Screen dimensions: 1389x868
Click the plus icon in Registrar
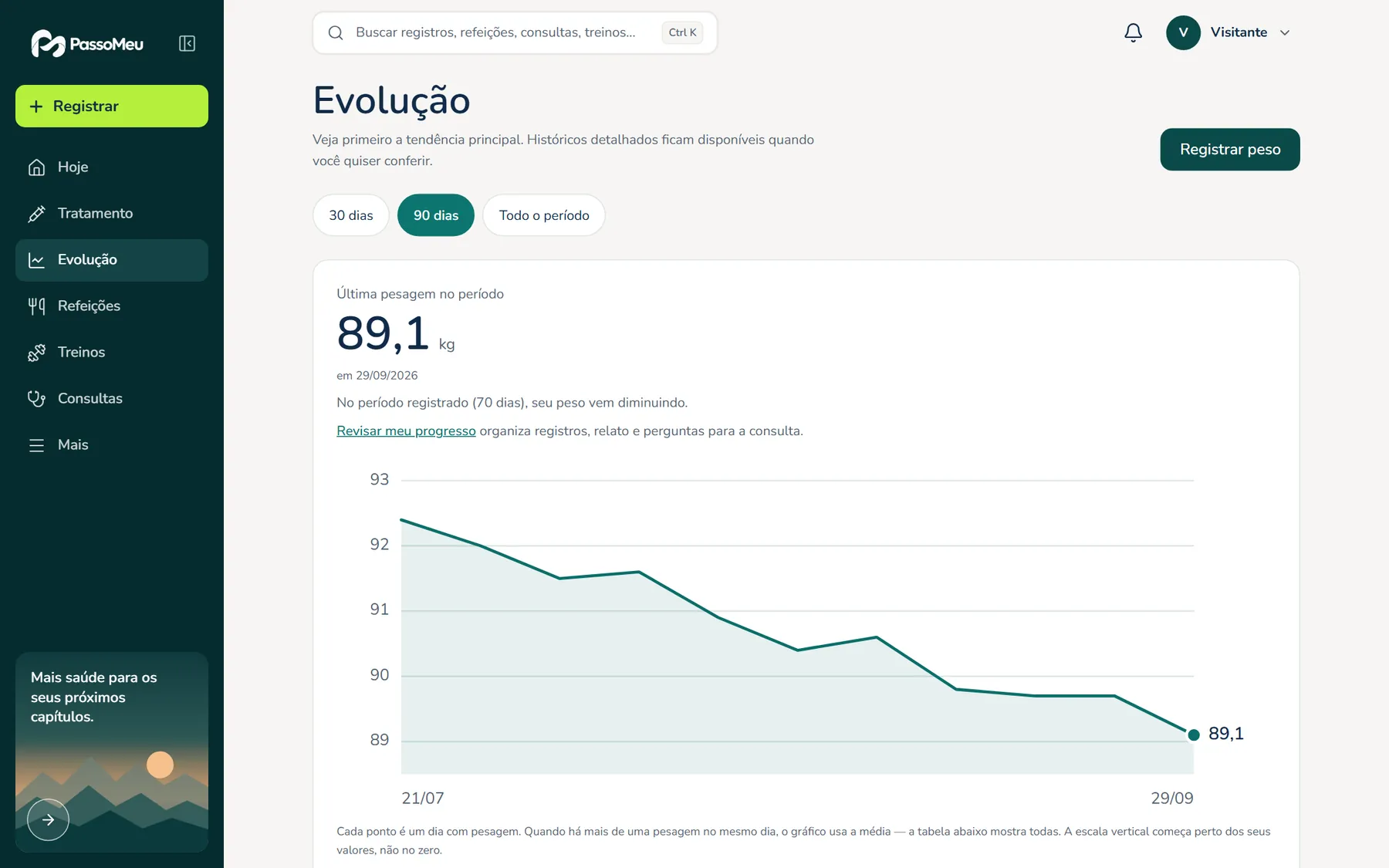(35, 106)
